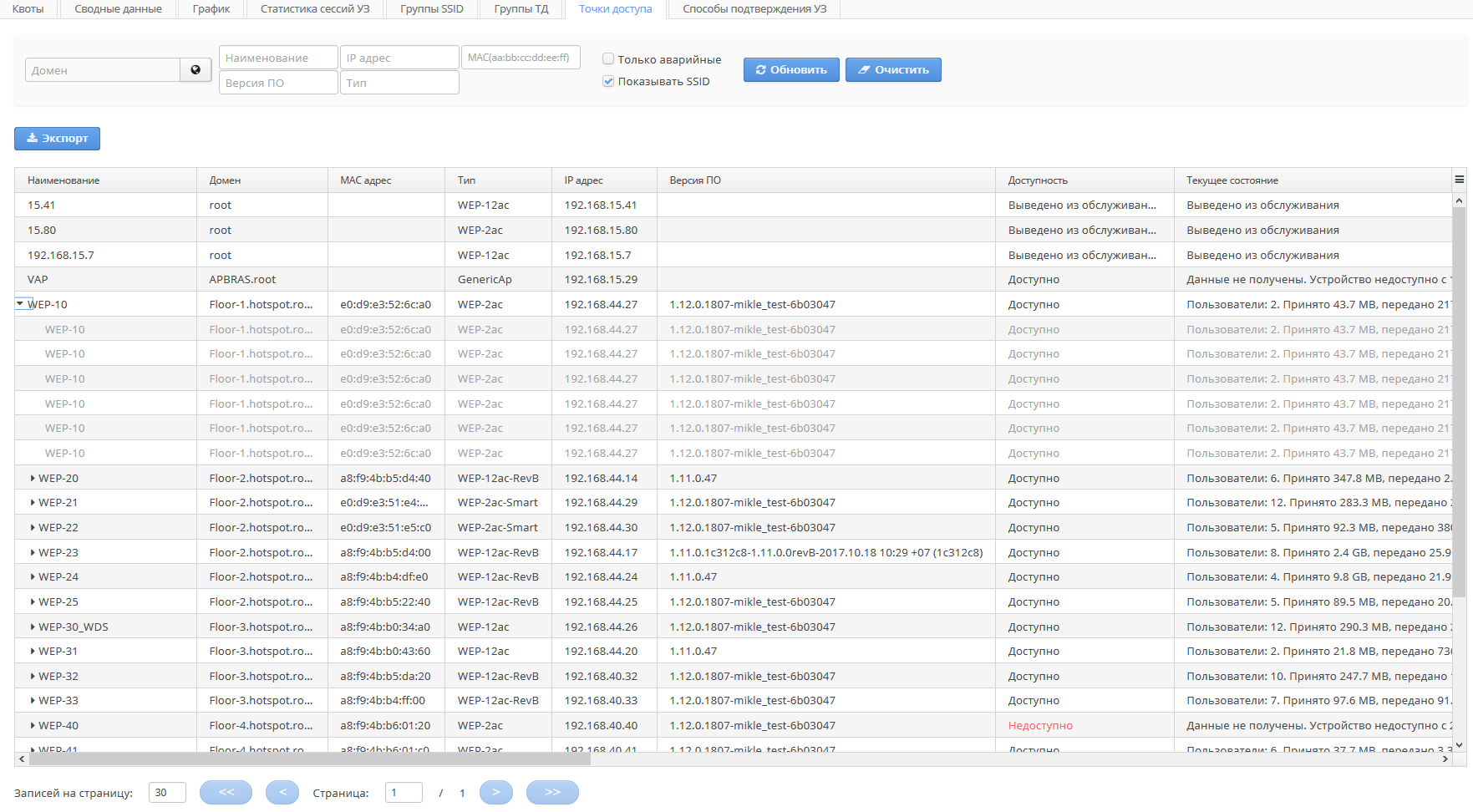The height and width of the screenshot is (812, 1473).
Task: Click the table's scroll-down arrow
Action: pos(1459,744)
